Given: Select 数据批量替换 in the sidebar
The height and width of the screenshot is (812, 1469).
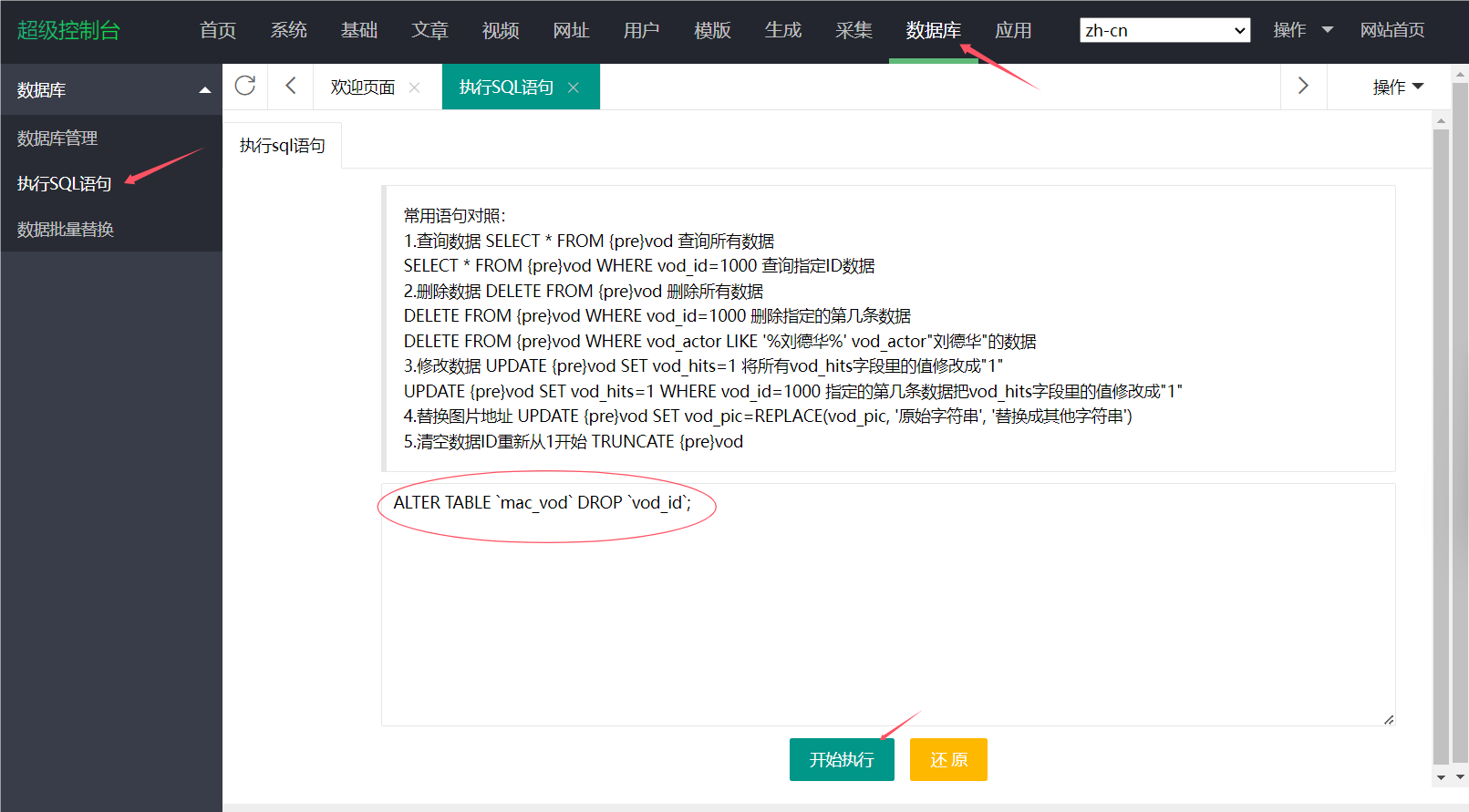Looking at the screenshot, I should click(x=66, y=230).
